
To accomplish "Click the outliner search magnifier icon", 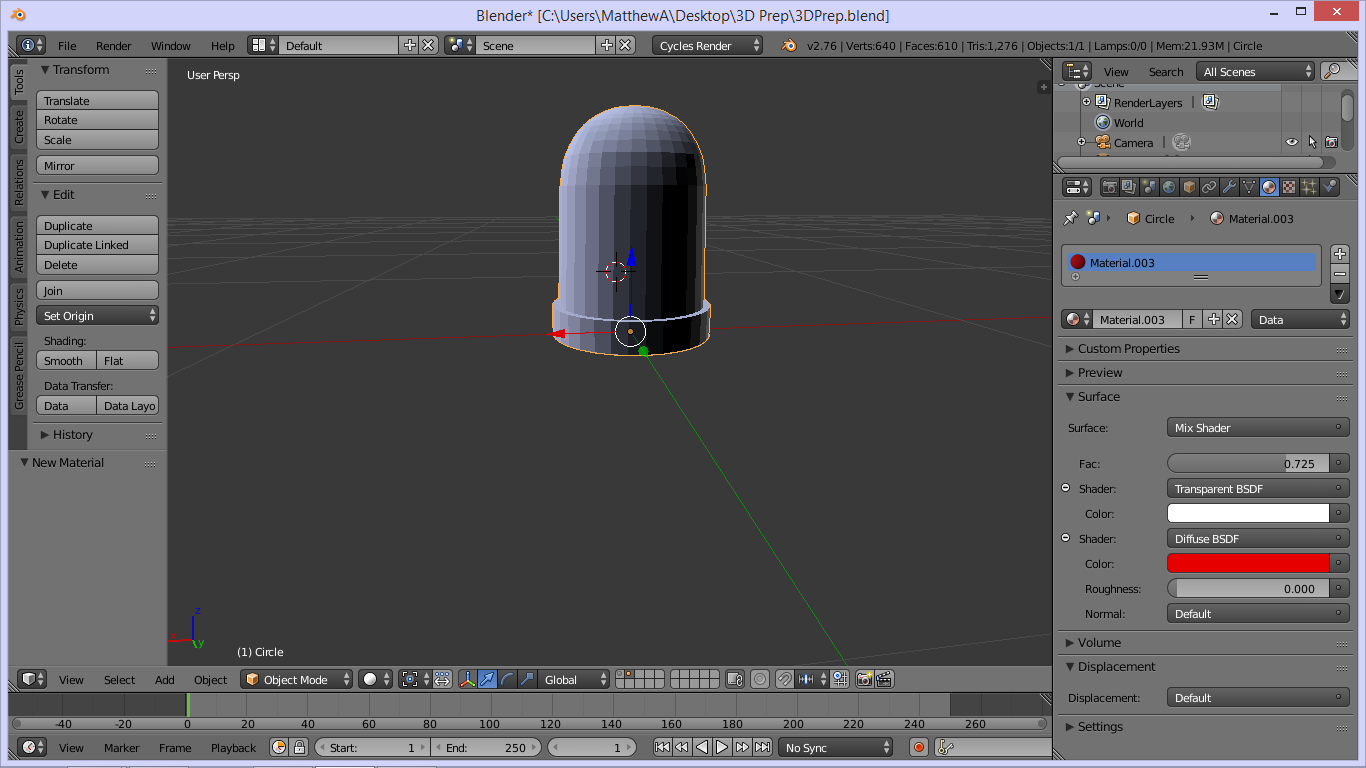I will point(1332,71).
